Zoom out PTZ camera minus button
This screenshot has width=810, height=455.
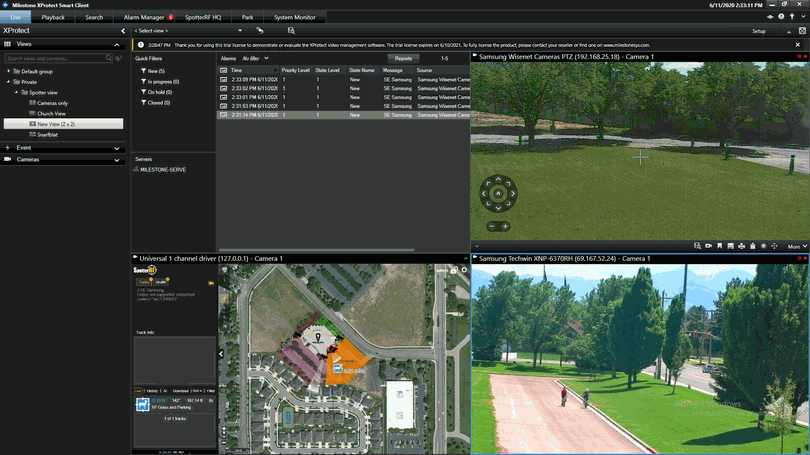point(492,226)
